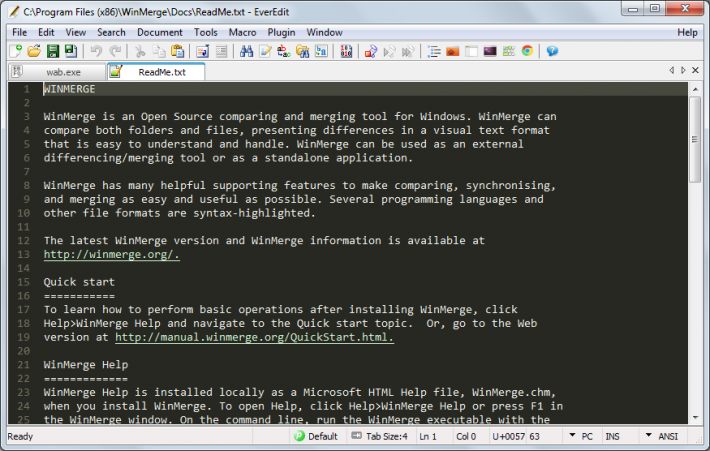The image size is (710, 451).
Task: Open the View menu
Action: point(76,33)
